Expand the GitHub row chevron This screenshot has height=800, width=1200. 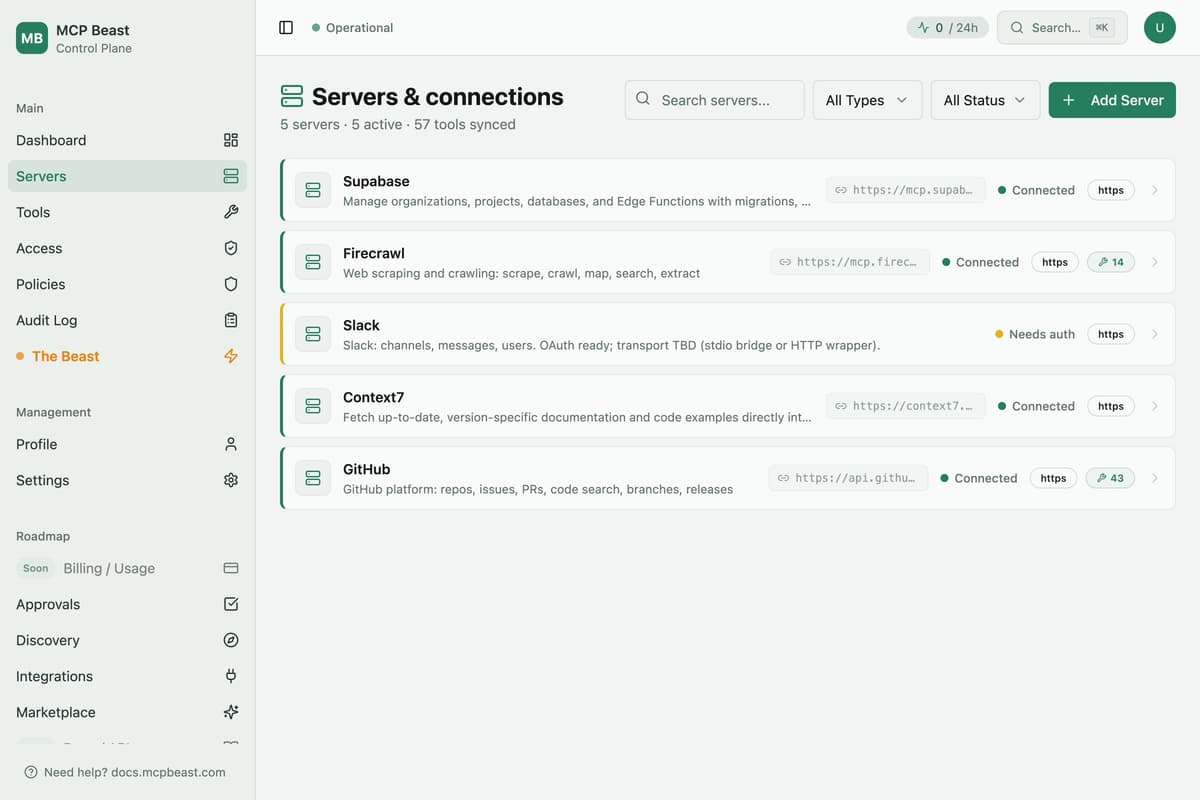click(x=1155, y=478)
